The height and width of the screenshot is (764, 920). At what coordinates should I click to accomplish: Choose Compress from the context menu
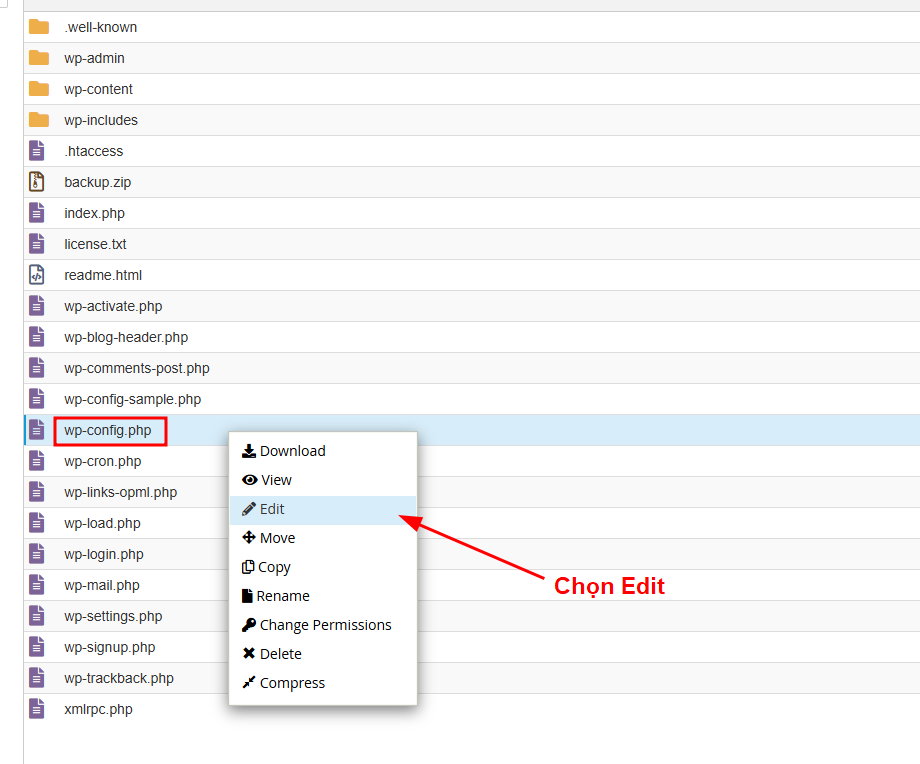(x=323, y=683)
